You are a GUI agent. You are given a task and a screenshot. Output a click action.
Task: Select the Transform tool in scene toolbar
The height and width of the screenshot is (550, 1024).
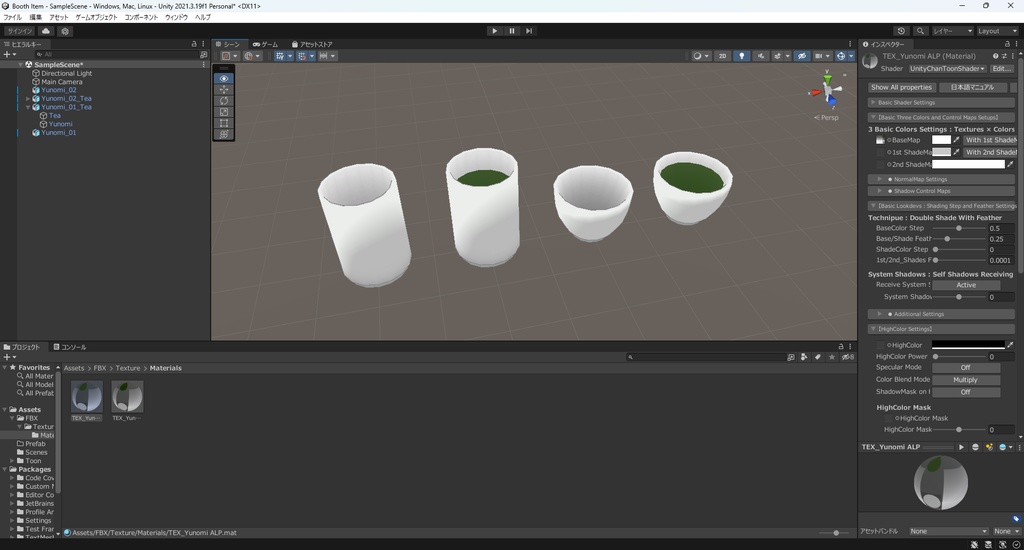224,134
